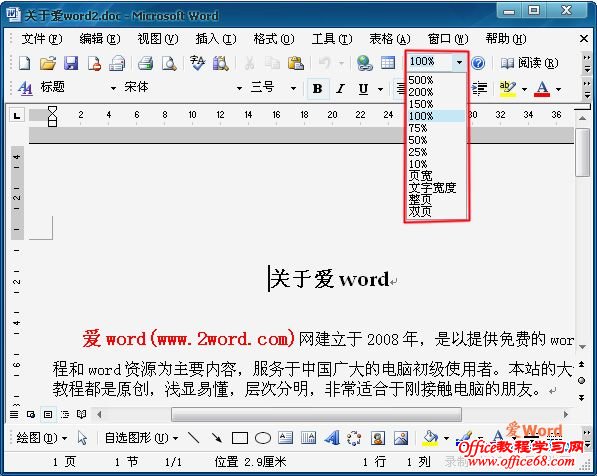Choose 文字宽度 text width zoom
Screen dimensions: 597x476
pos(436,187)
